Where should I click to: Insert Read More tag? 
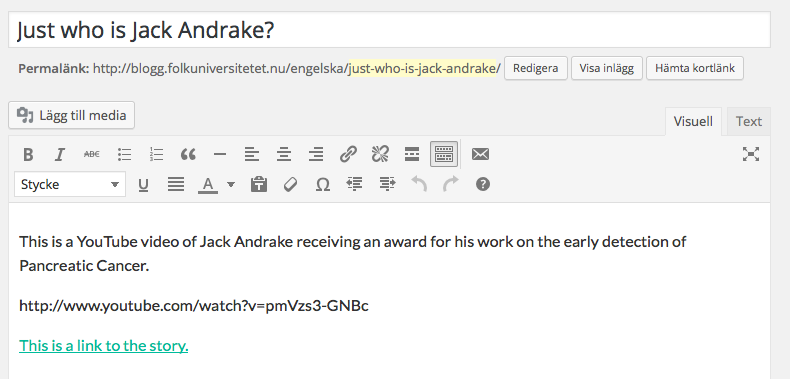pyautogui.click(x=412, y=154)
